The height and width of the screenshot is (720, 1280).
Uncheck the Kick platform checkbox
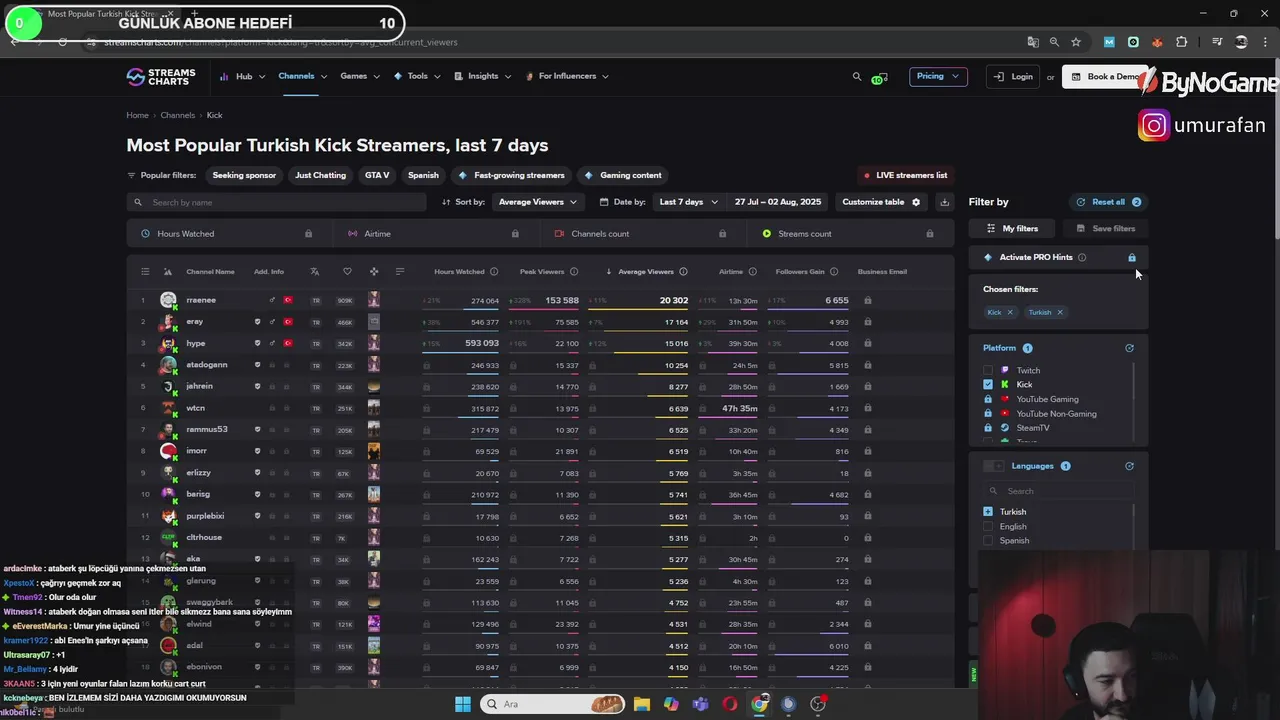pos(988,384)
